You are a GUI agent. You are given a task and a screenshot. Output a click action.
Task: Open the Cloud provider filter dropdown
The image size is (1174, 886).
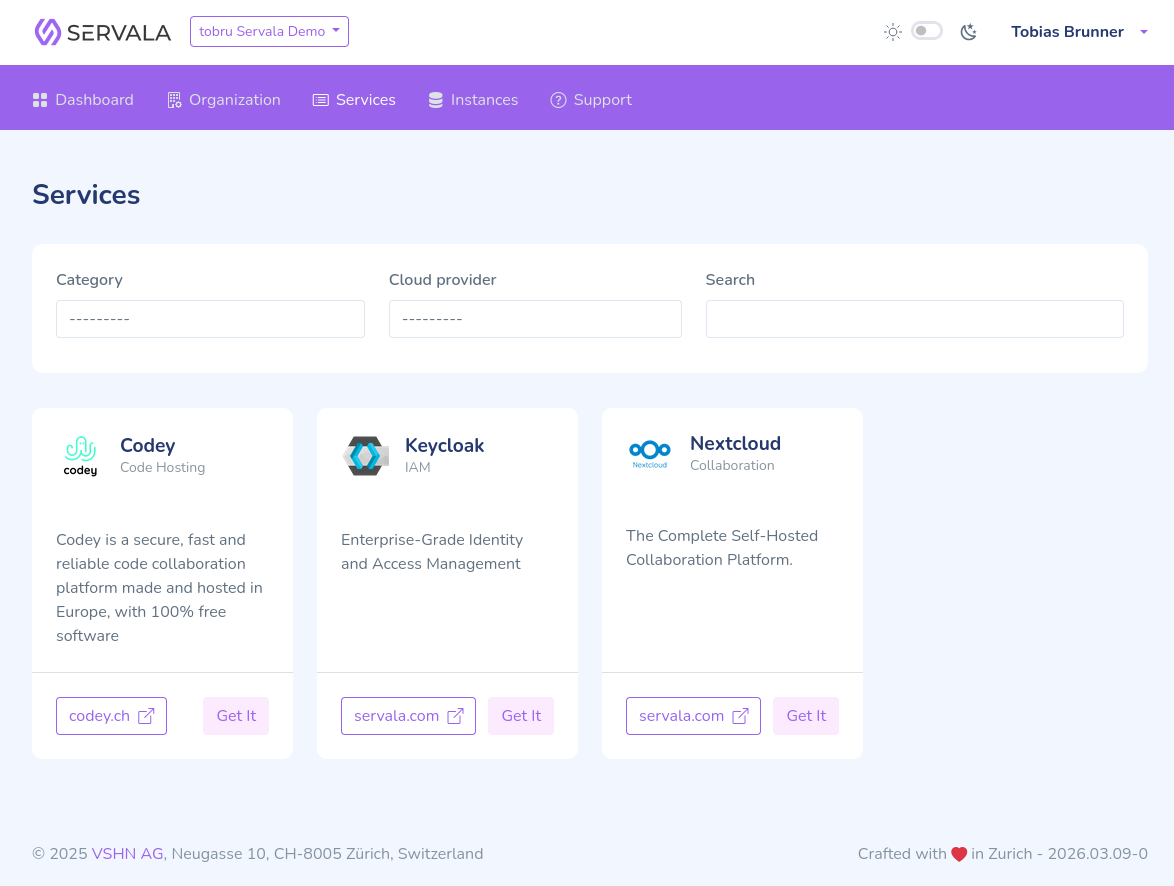535,319
